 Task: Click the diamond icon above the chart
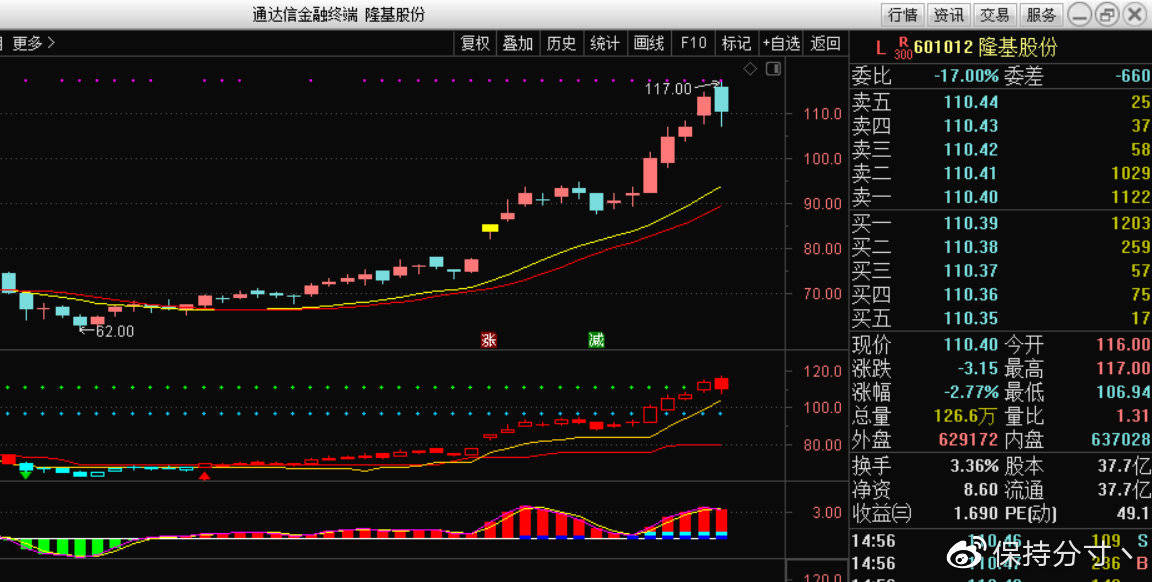pos(750,69)
